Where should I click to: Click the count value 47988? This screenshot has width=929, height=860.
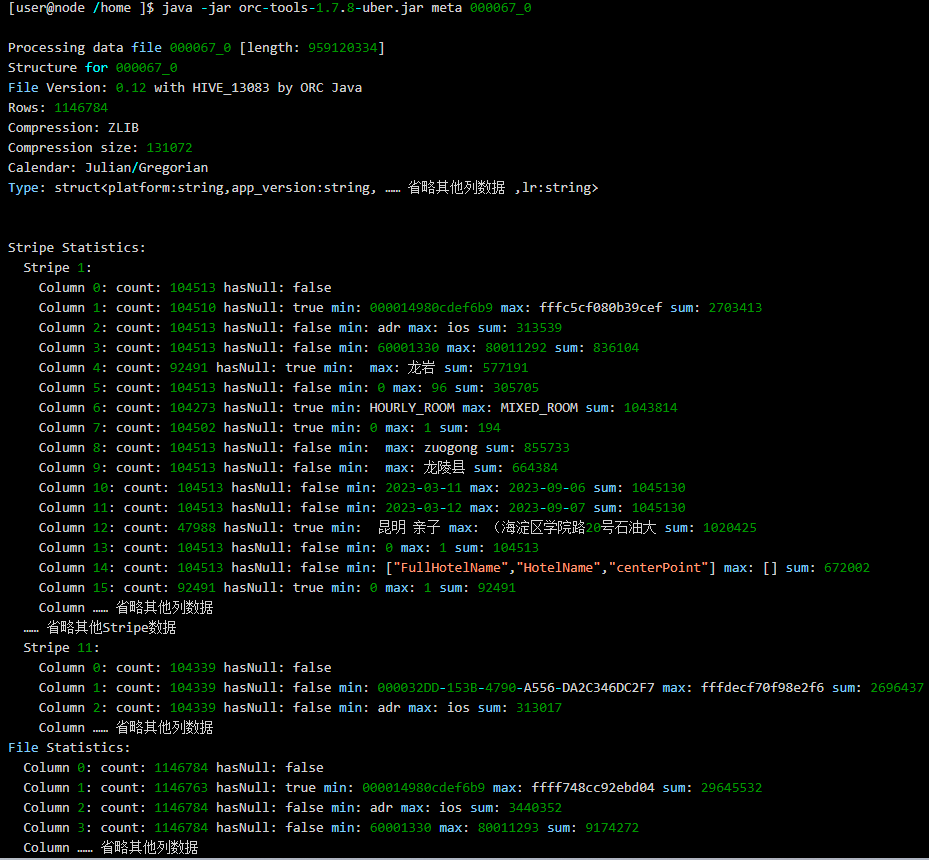pos(196,528)
